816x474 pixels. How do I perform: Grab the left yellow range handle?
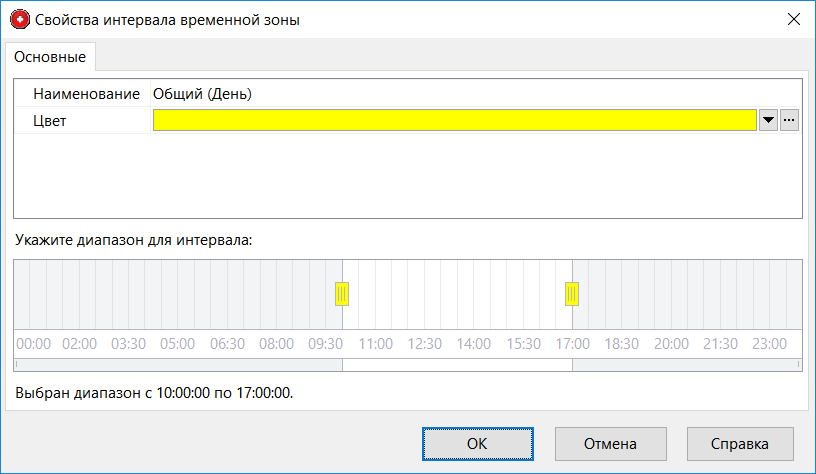tap(342, 294)
